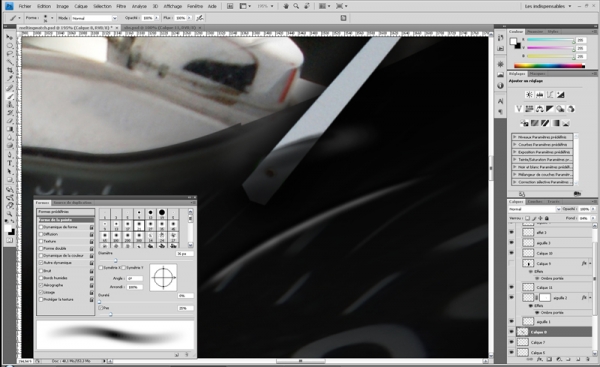Select the Move tool in the toolbox
The width and height of the screenshot is (600, 367).
[10, 37]
